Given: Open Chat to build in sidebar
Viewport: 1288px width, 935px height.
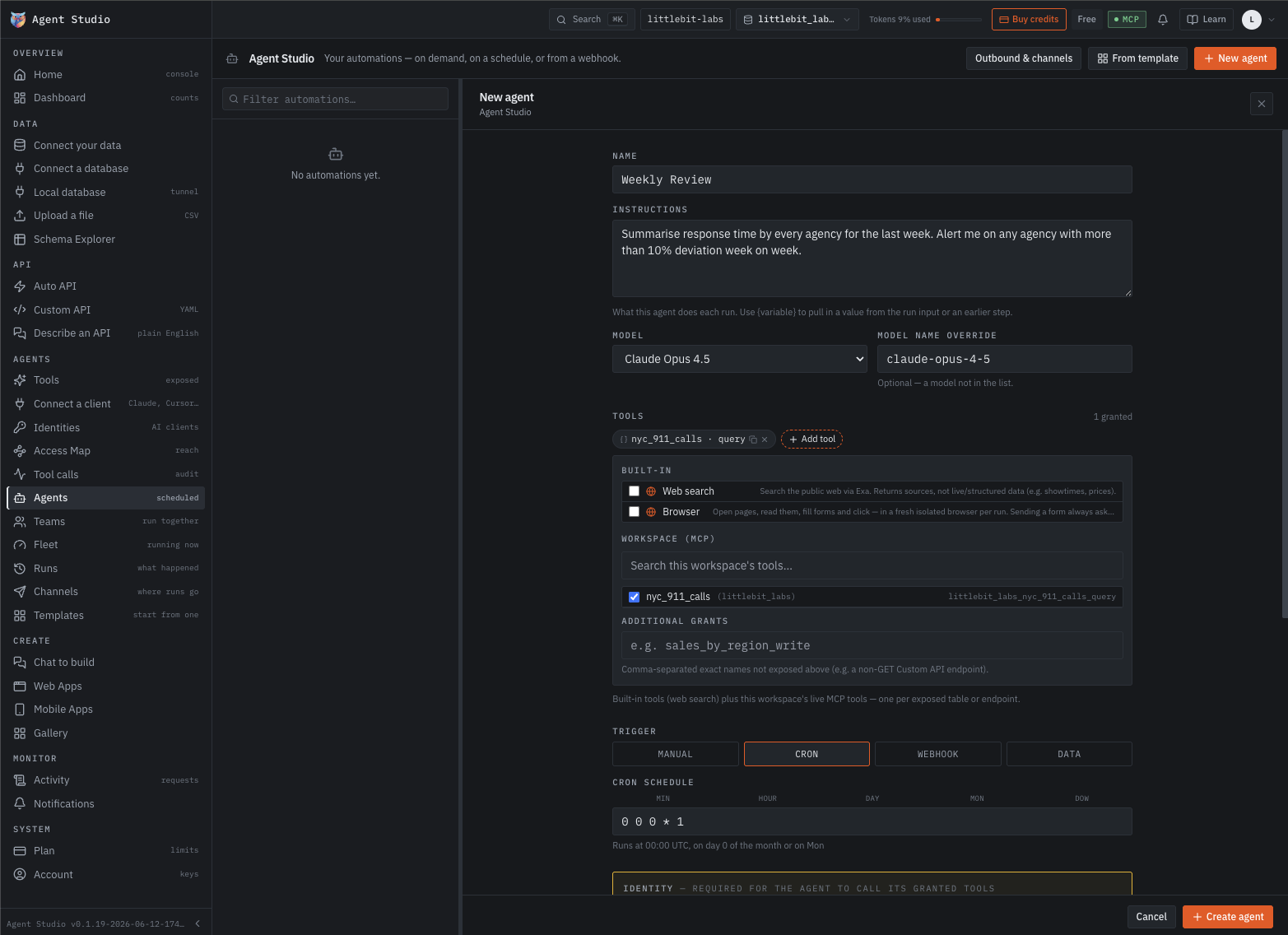Looking at the screenshot, I should click(x=105, y=663).
